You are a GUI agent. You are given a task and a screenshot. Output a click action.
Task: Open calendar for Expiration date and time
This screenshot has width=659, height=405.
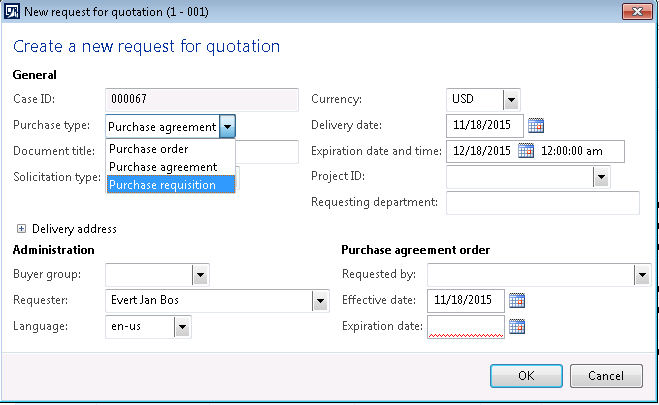tap(526, 152)
